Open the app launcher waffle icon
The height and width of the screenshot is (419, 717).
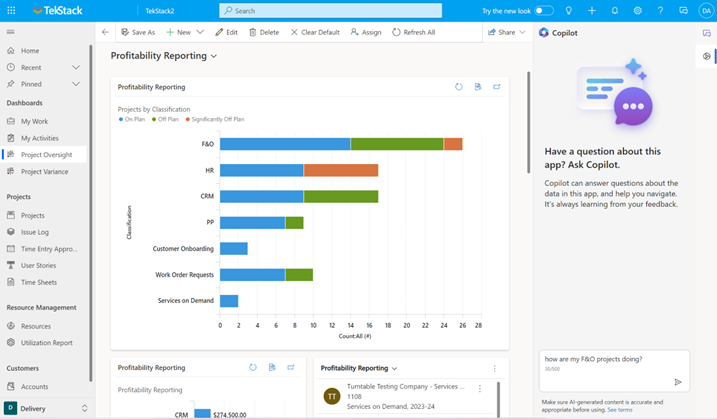point(11,11)
